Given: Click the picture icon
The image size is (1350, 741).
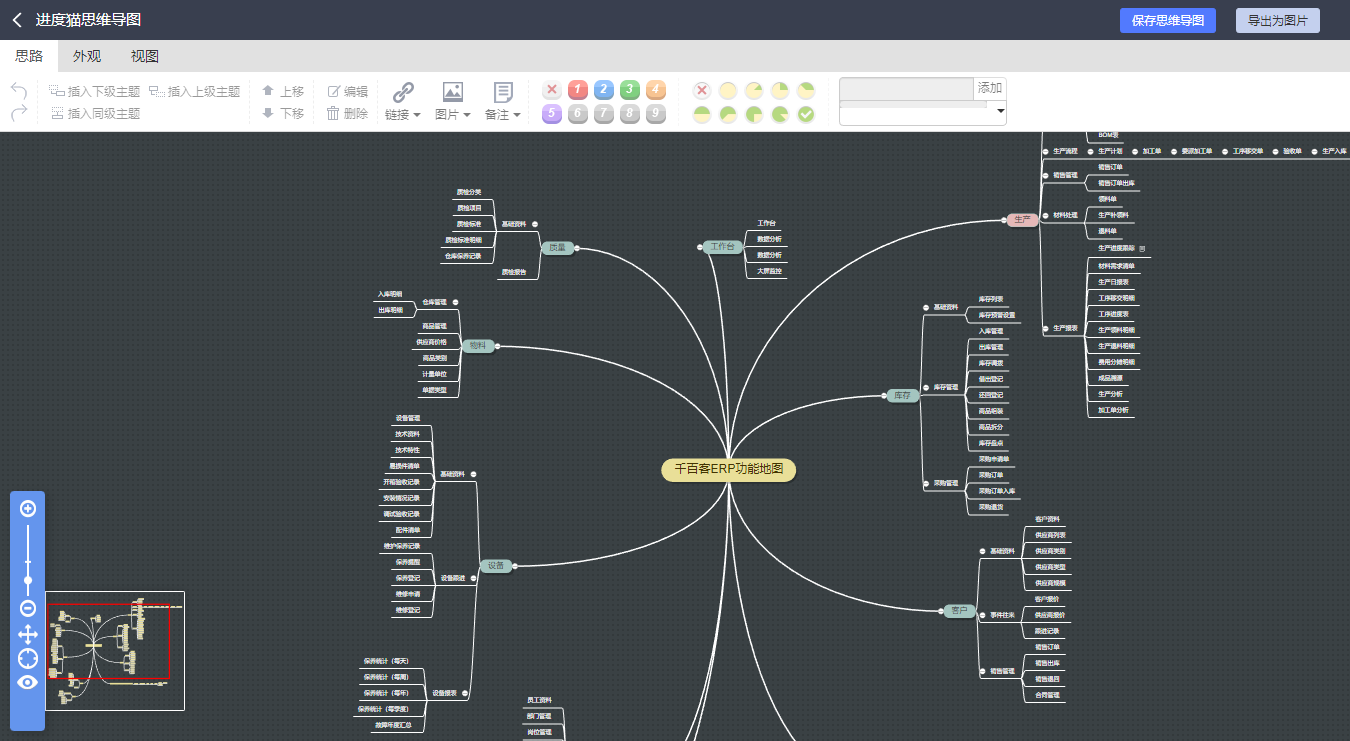Looking at the screenshot, I should pos(453,92).
